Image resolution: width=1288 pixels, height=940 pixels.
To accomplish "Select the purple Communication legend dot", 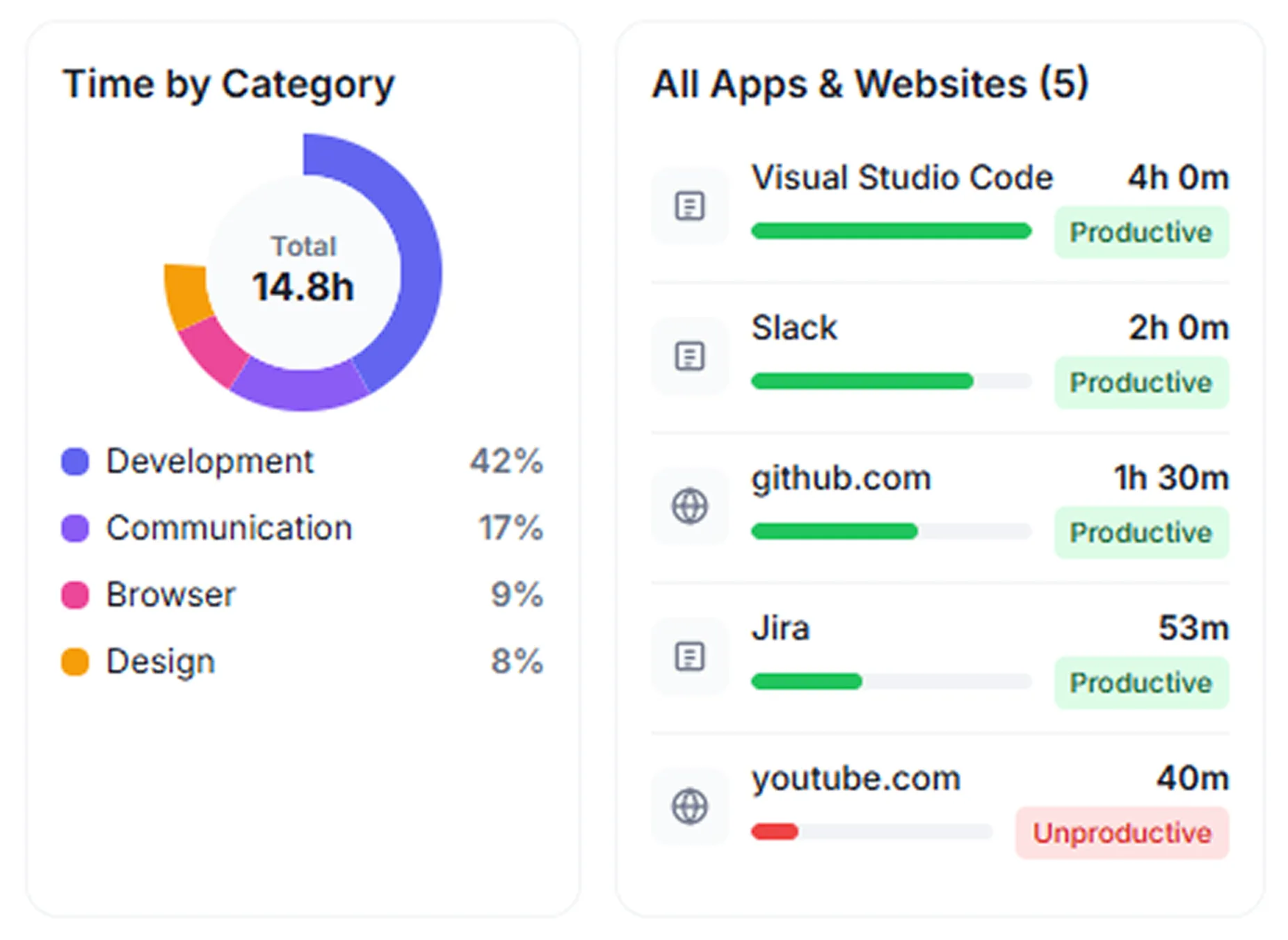I will click(75, 528).
